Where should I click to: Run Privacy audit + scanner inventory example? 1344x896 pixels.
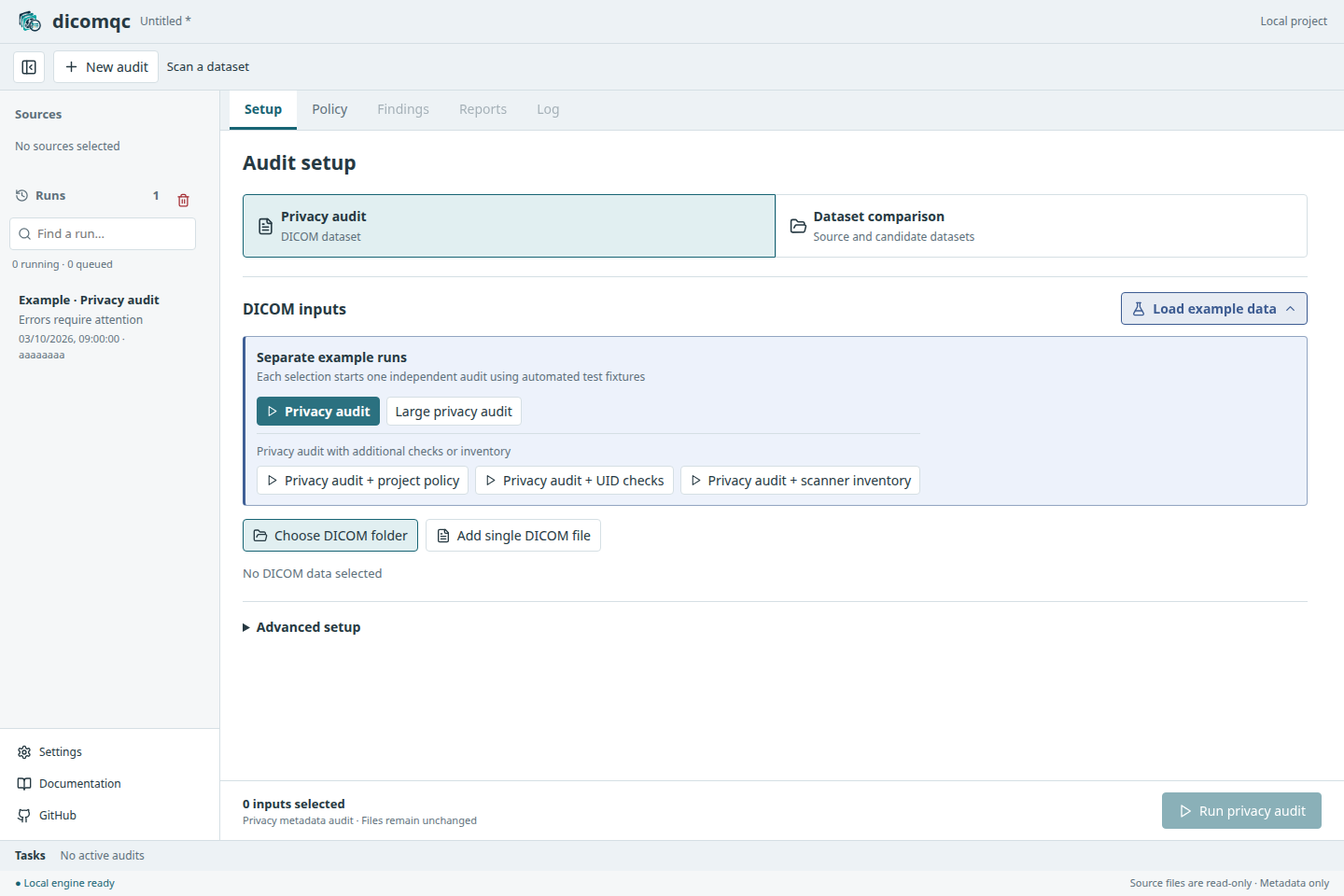(800, 481)
